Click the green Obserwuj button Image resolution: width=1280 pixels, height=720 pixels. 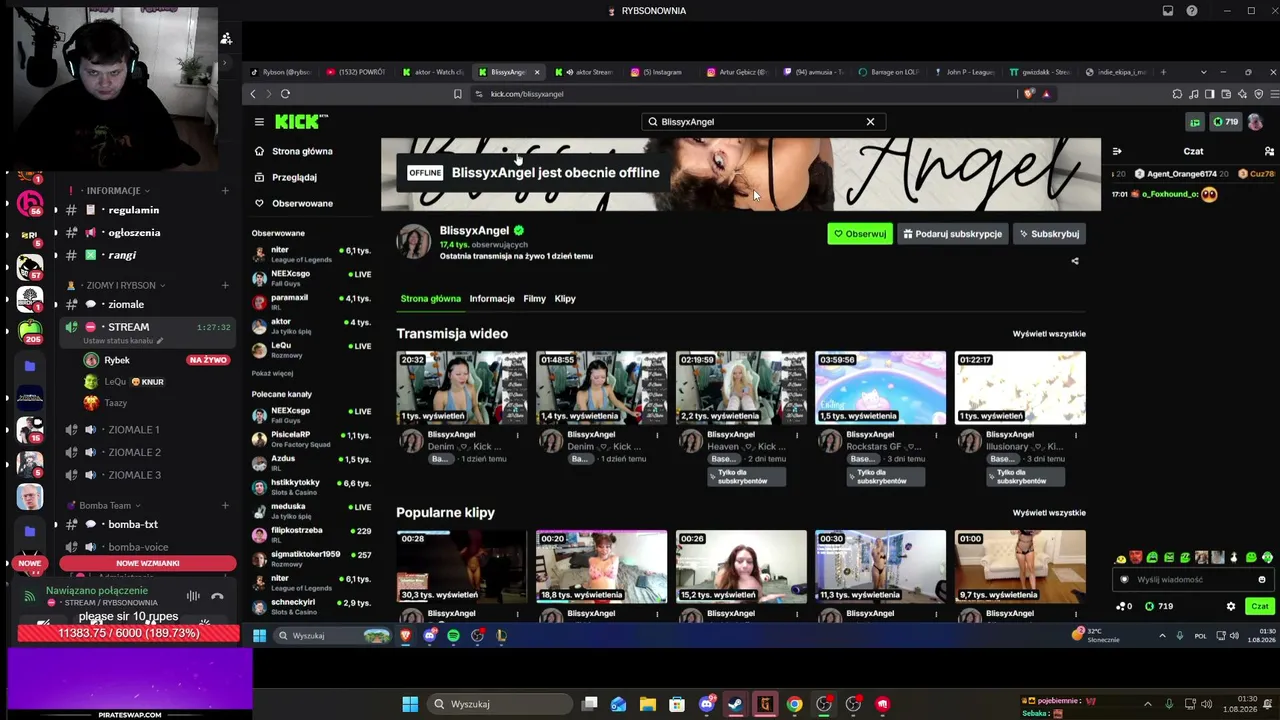coord(860,234)
